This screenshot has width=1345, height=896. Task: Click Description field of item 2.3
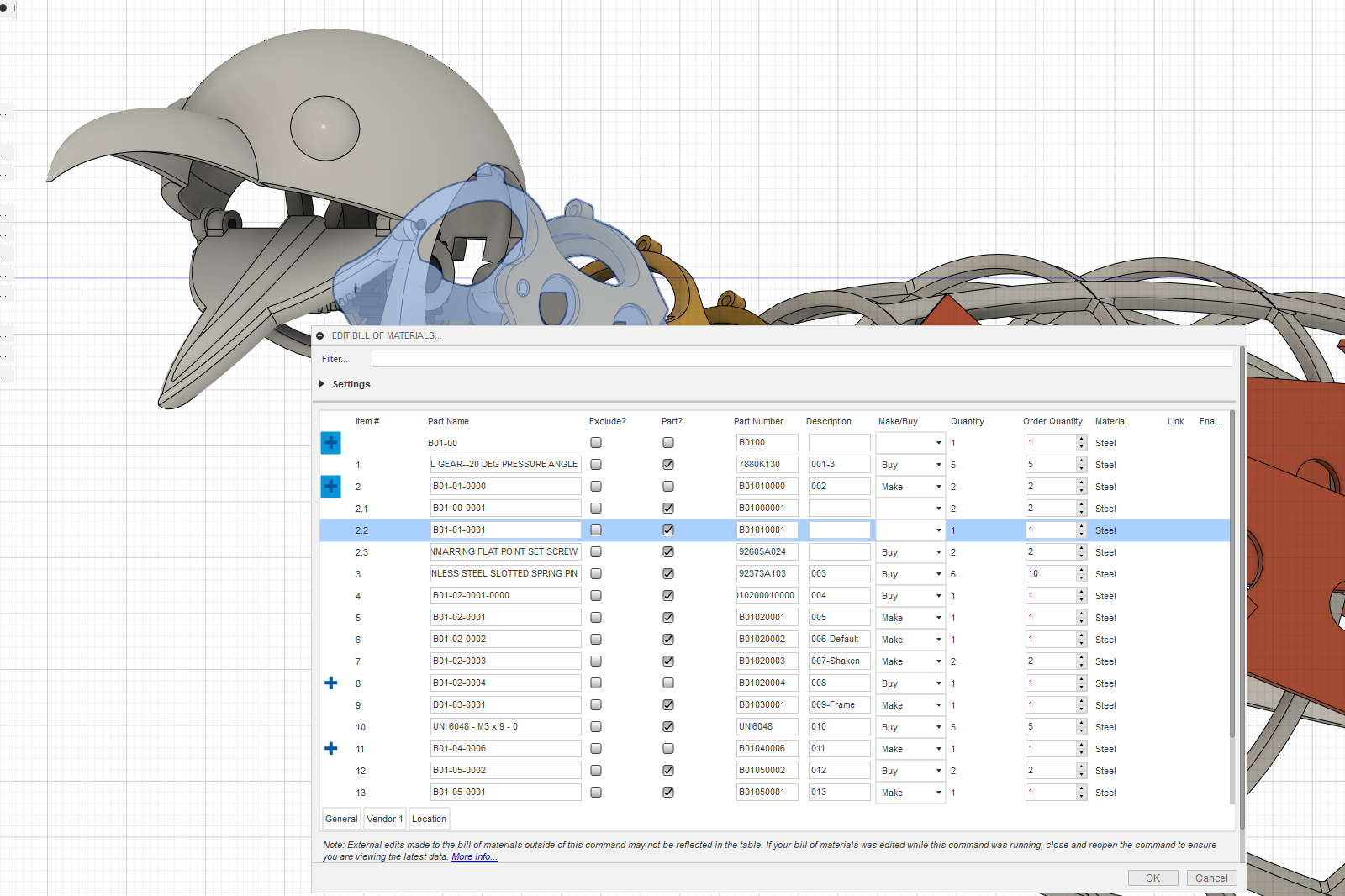click(x=839, y=552)
